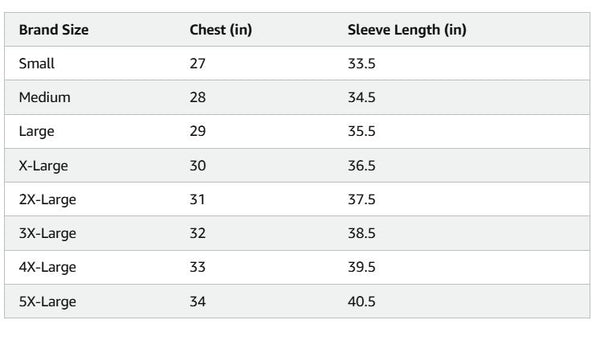
Task: Click the sleeve length value 40.5
Action: pos(362,302)
